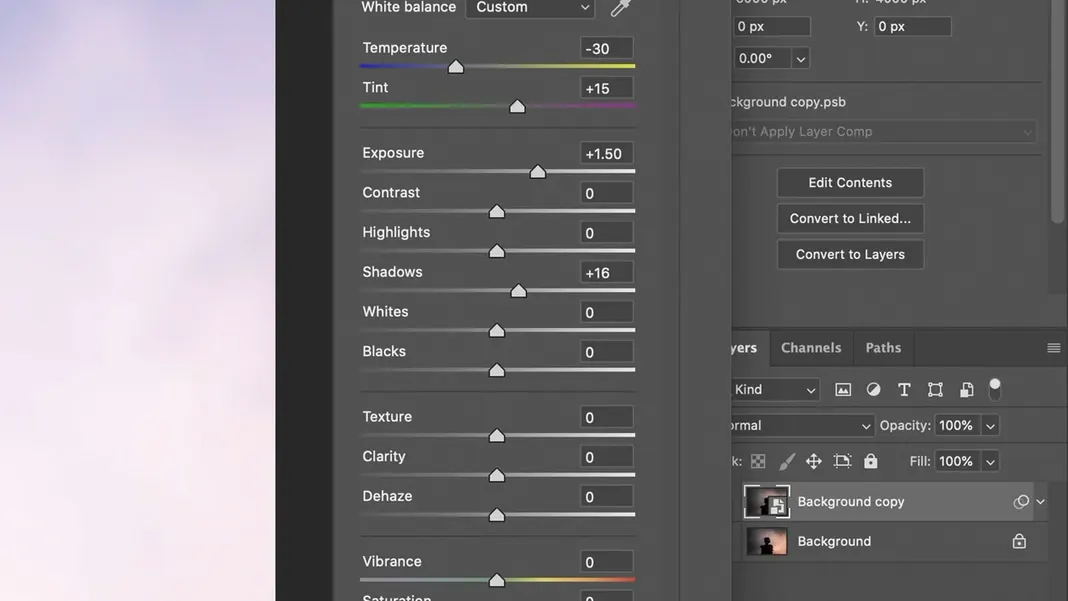Open the Layer Comp dropdown
The height and width of the screenshot is (601, 1068).
pos(883,132)
